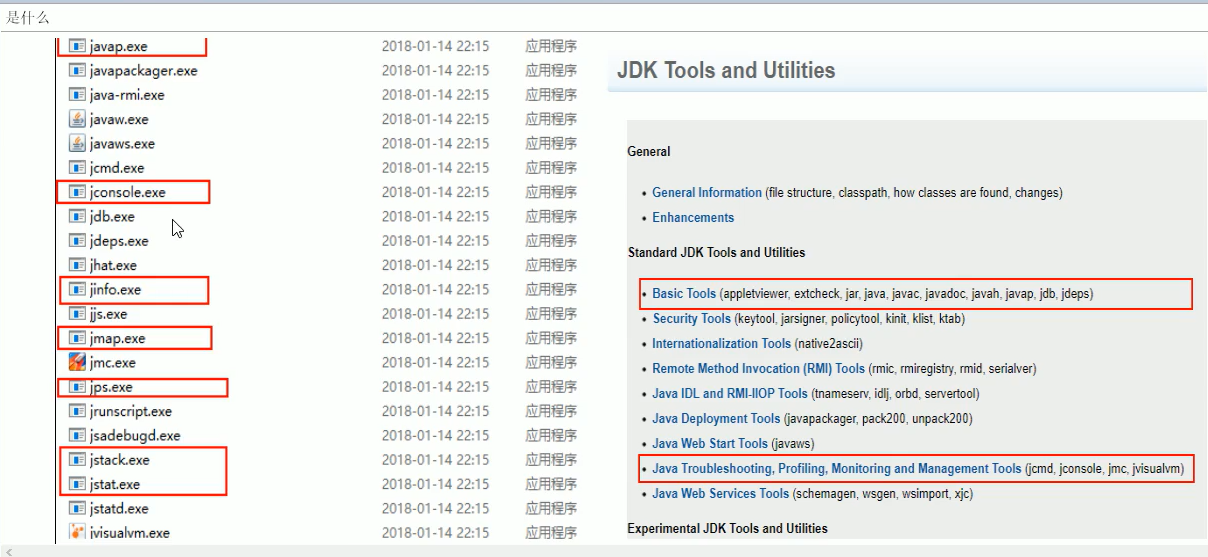
Task: Click the modified date of jstack.exe
Action: pos(435,460)
